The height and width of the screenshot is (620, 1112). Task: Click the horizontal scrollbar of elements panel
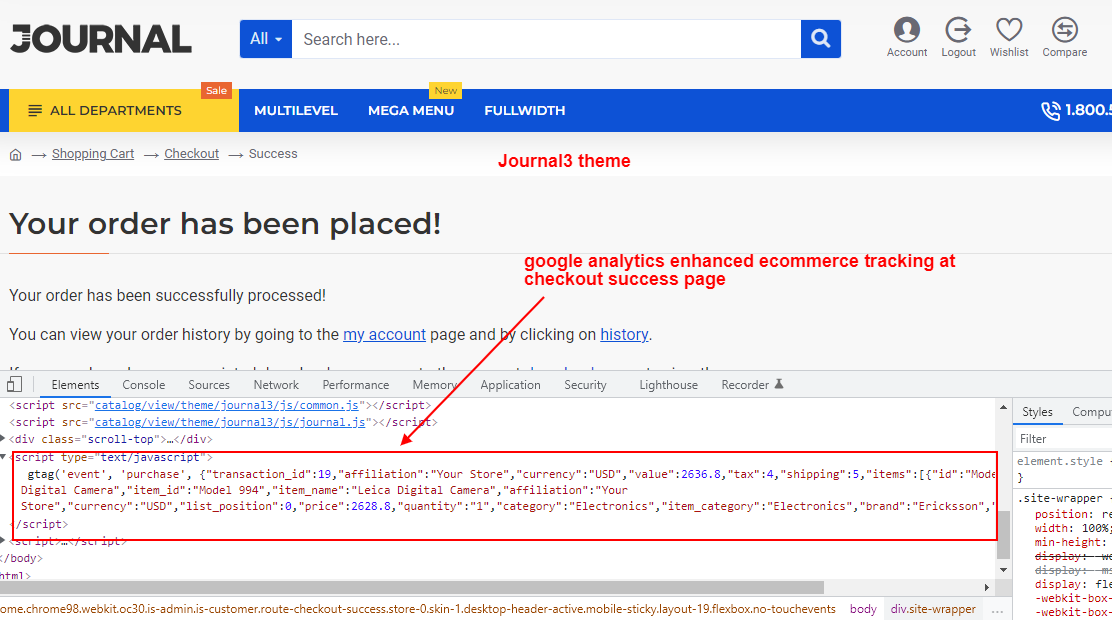(x=411, y=587)
